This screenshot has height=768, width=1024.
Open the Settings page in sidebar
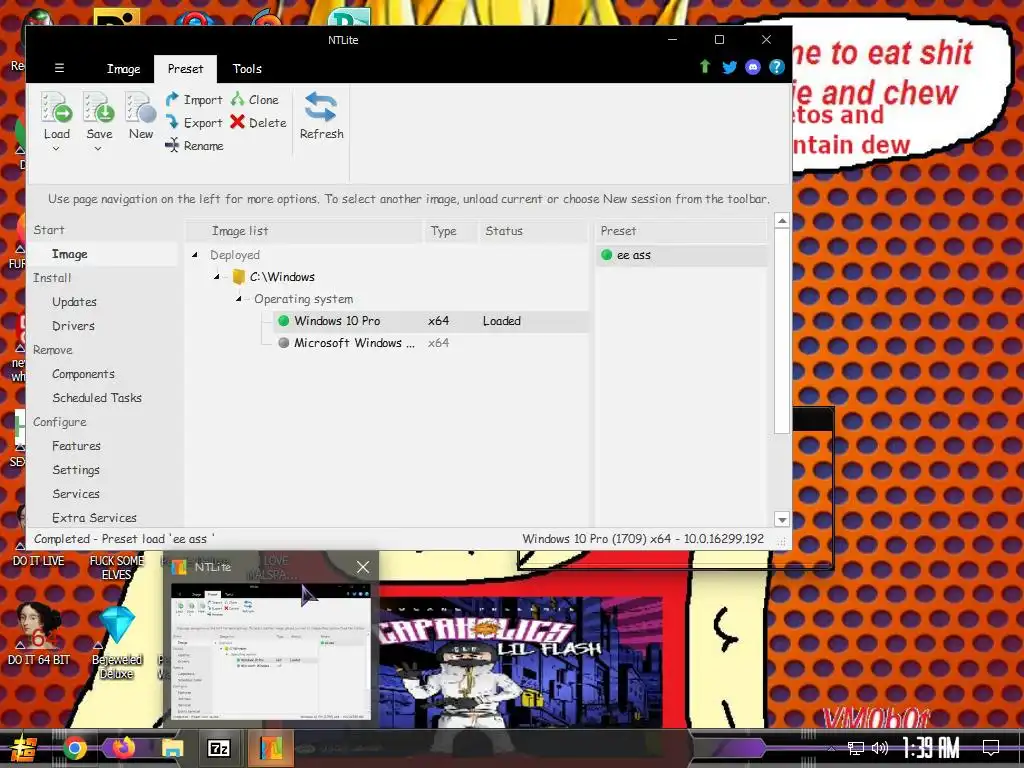click(x=76, y=470)
